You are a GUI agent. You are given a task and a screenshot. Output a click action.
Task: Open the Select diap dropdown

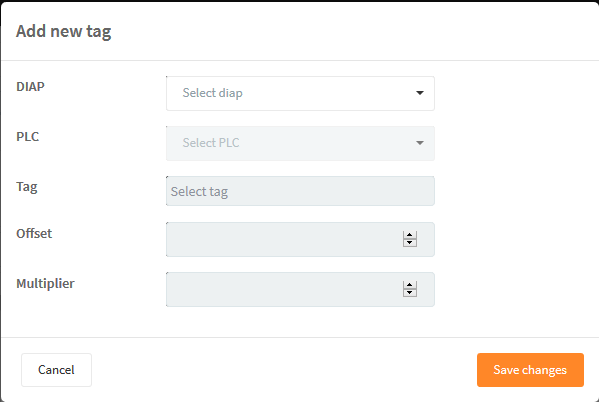tap(300, 93)
